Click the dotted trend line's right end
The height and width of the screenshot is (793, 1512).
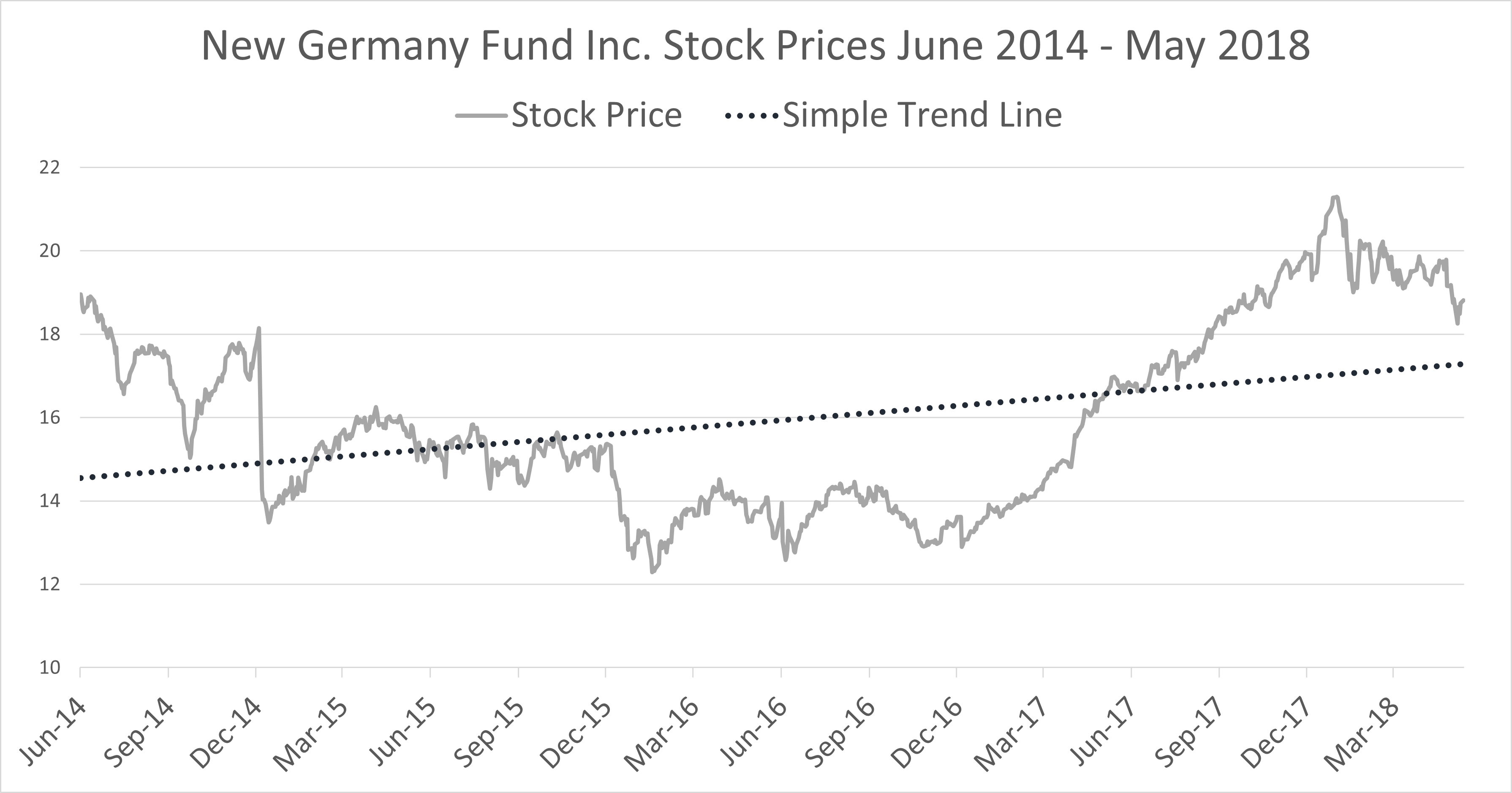(x=1461, y=364)
